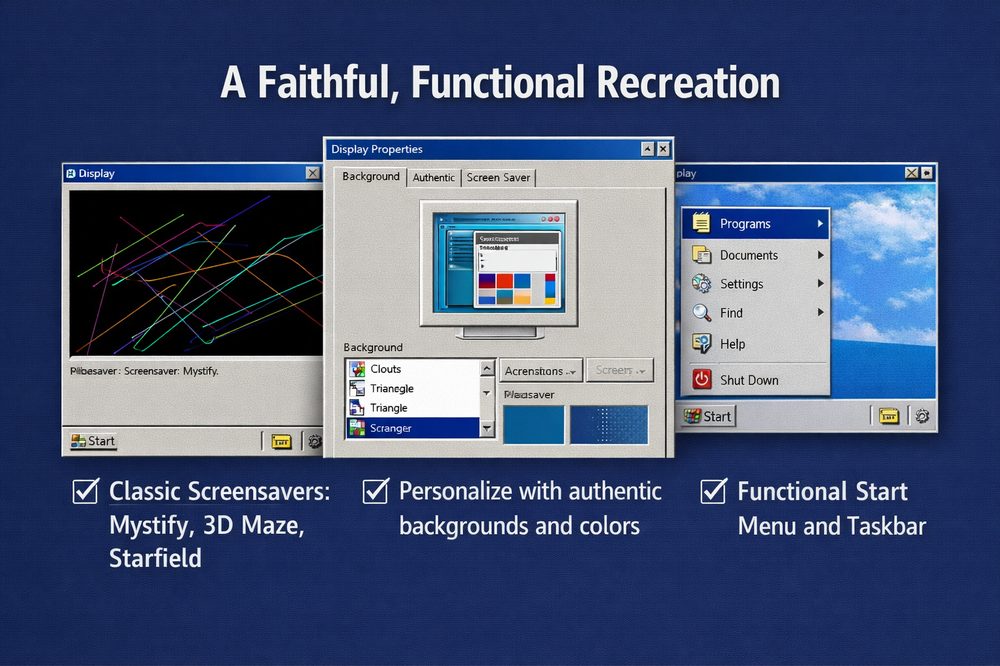
Task: Switch to the Authentic tab
Action: [x=434, y=178]
